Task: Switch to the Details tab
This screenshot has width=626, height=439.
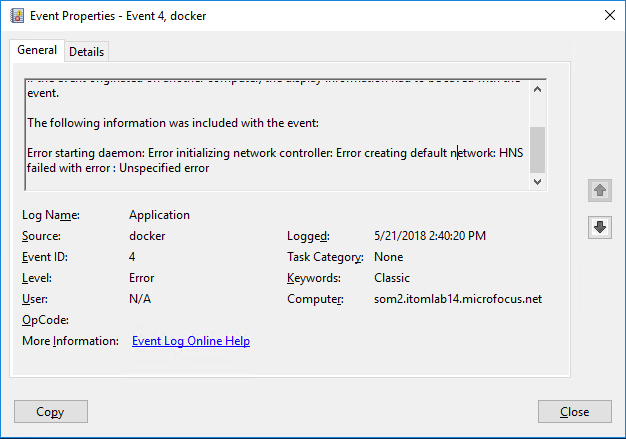Action: pos(86,51)
